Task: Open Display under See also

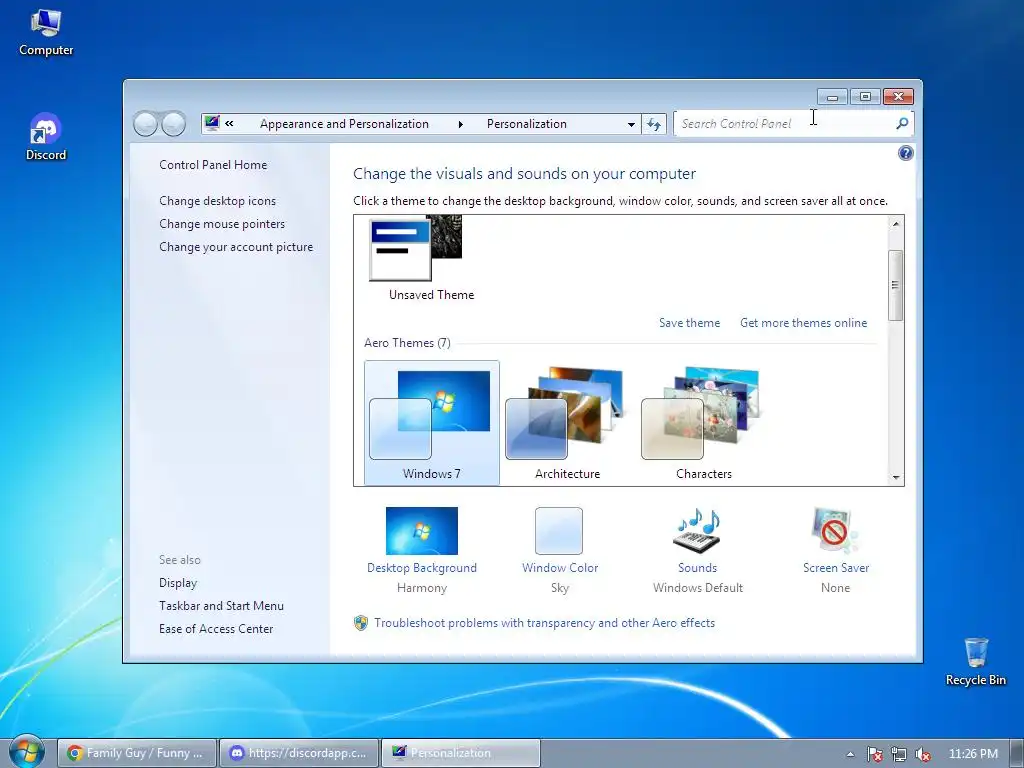Action: click(x=178, y=583)
